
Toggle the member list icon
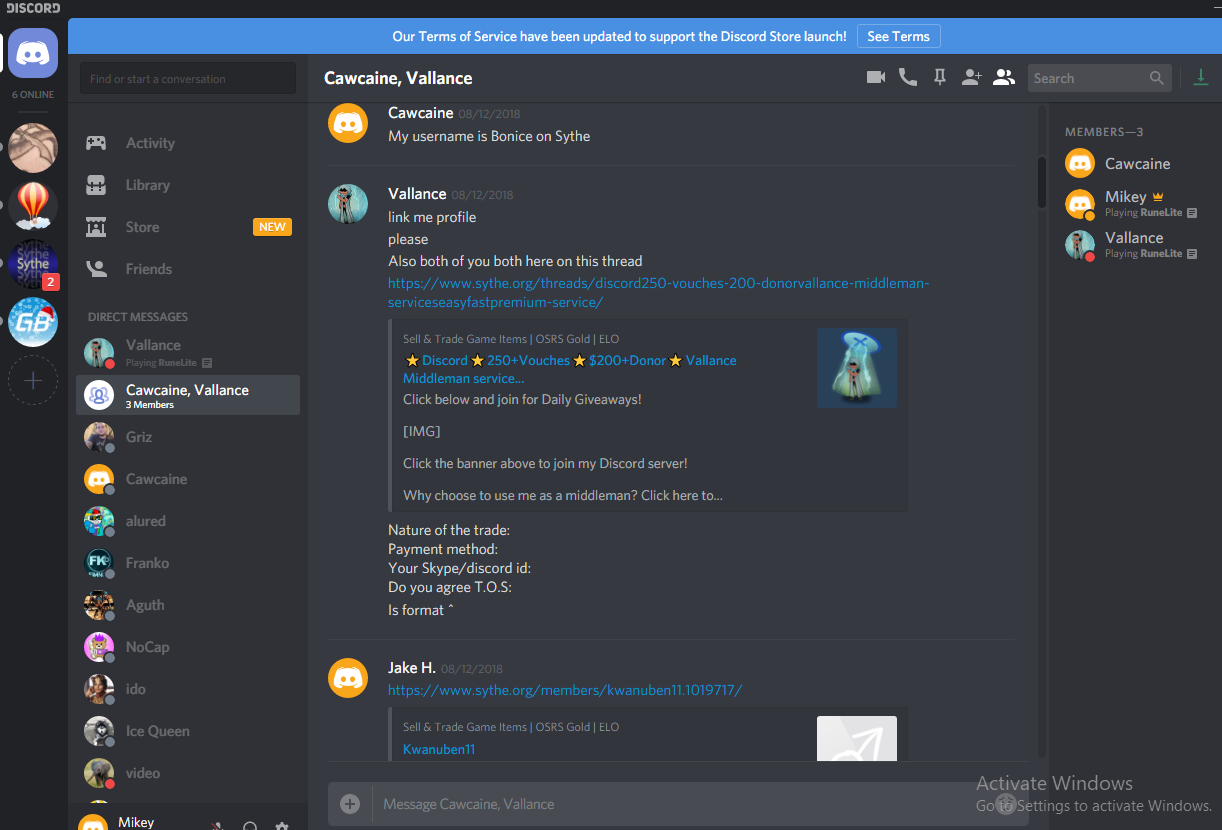1004,77
